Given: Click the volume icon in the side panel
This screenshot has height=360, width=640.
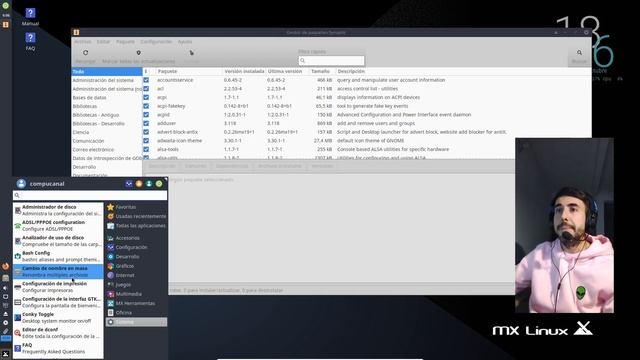Looking at the screenshot, I should (x=5, y=288).
